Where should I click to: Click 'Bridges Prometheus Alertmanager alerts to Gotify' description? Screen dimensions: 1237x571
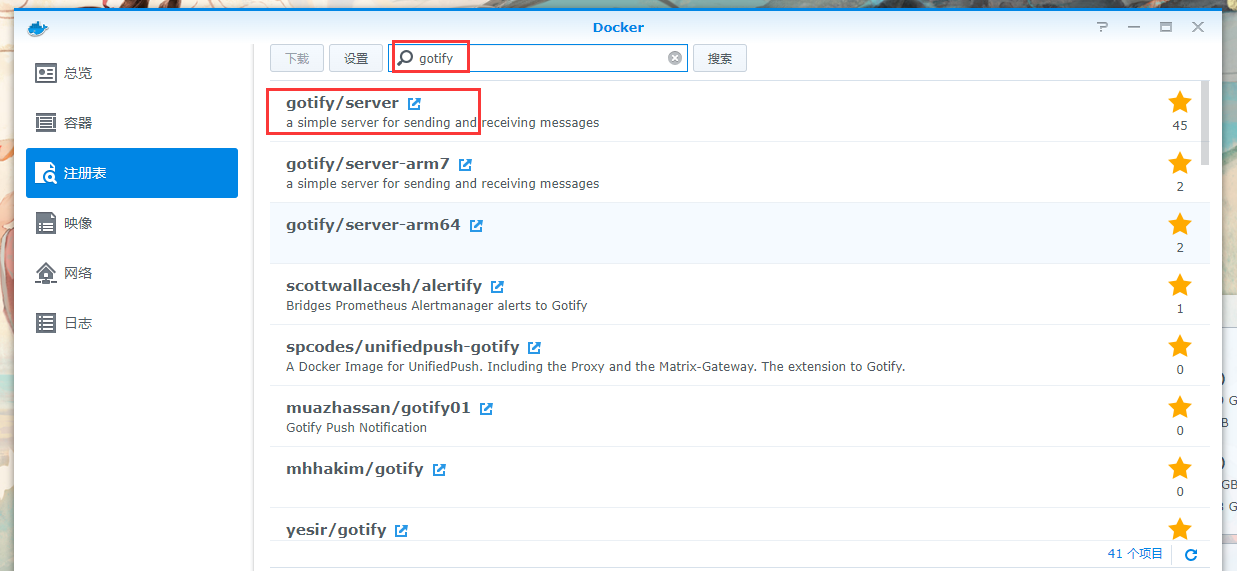click(x=437, y=306)
